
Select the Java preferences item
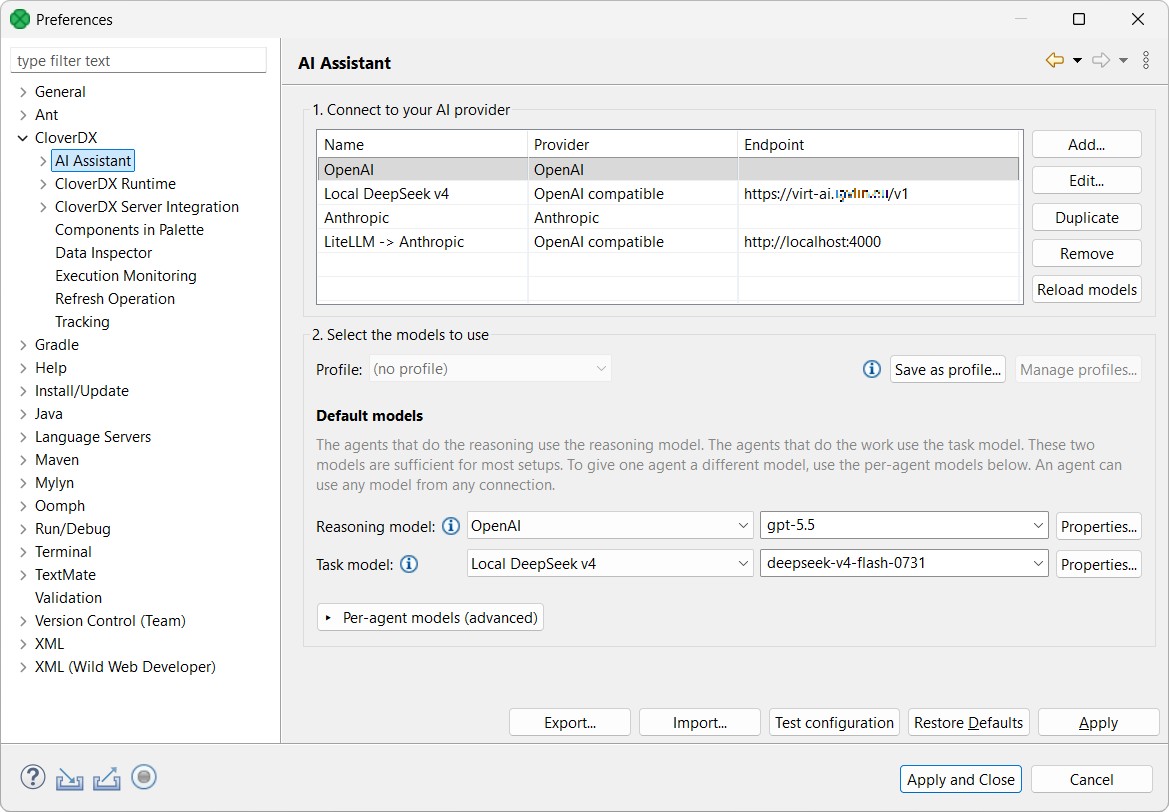tap(48, 414)
